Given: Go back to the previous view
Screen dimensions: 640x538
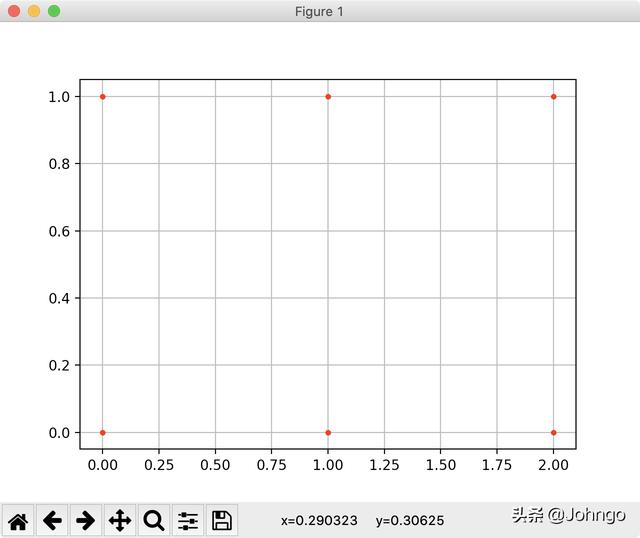Looking at the screenshot, I should tap(52, 520).
